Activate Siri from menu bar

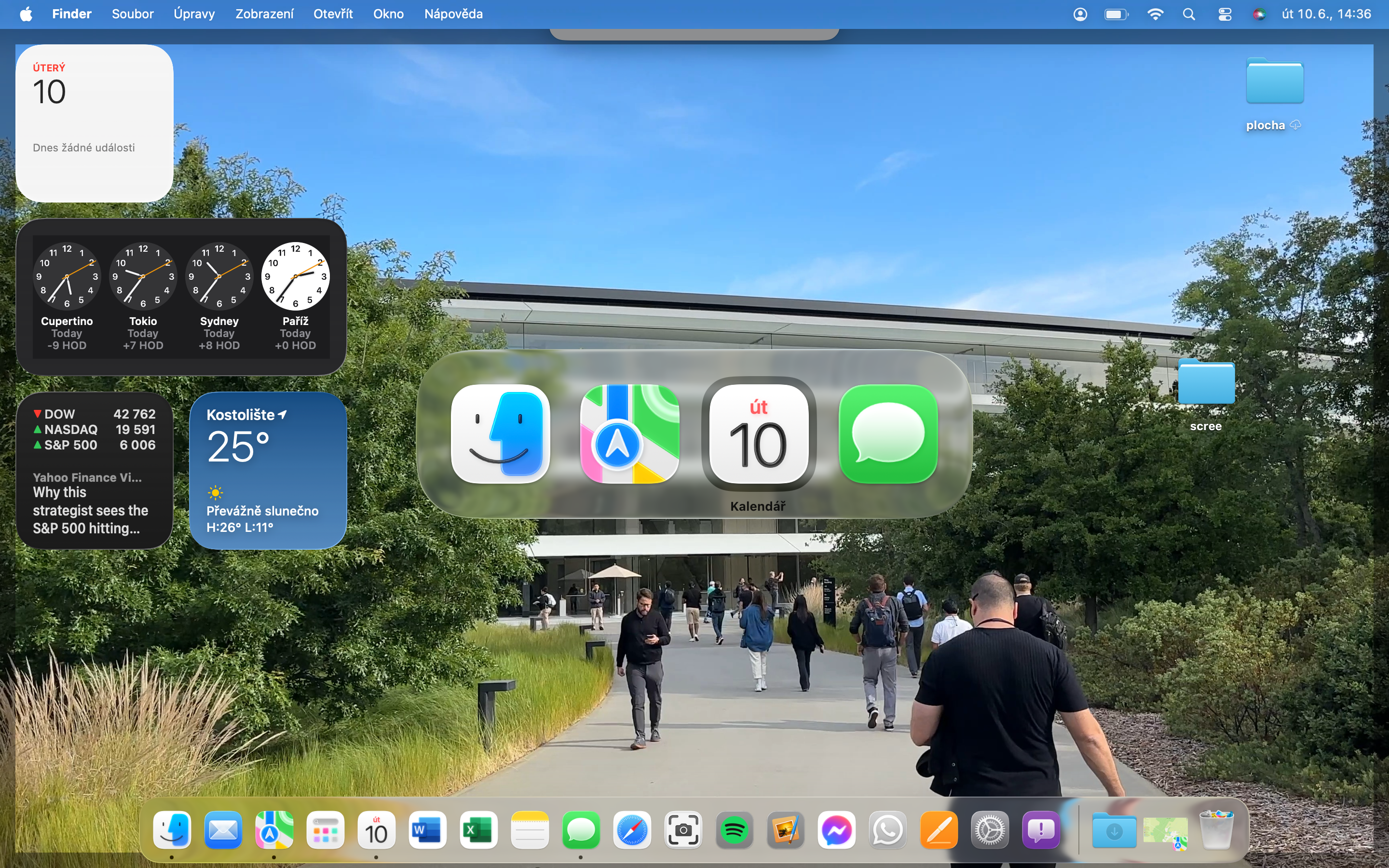[1259, 14]
